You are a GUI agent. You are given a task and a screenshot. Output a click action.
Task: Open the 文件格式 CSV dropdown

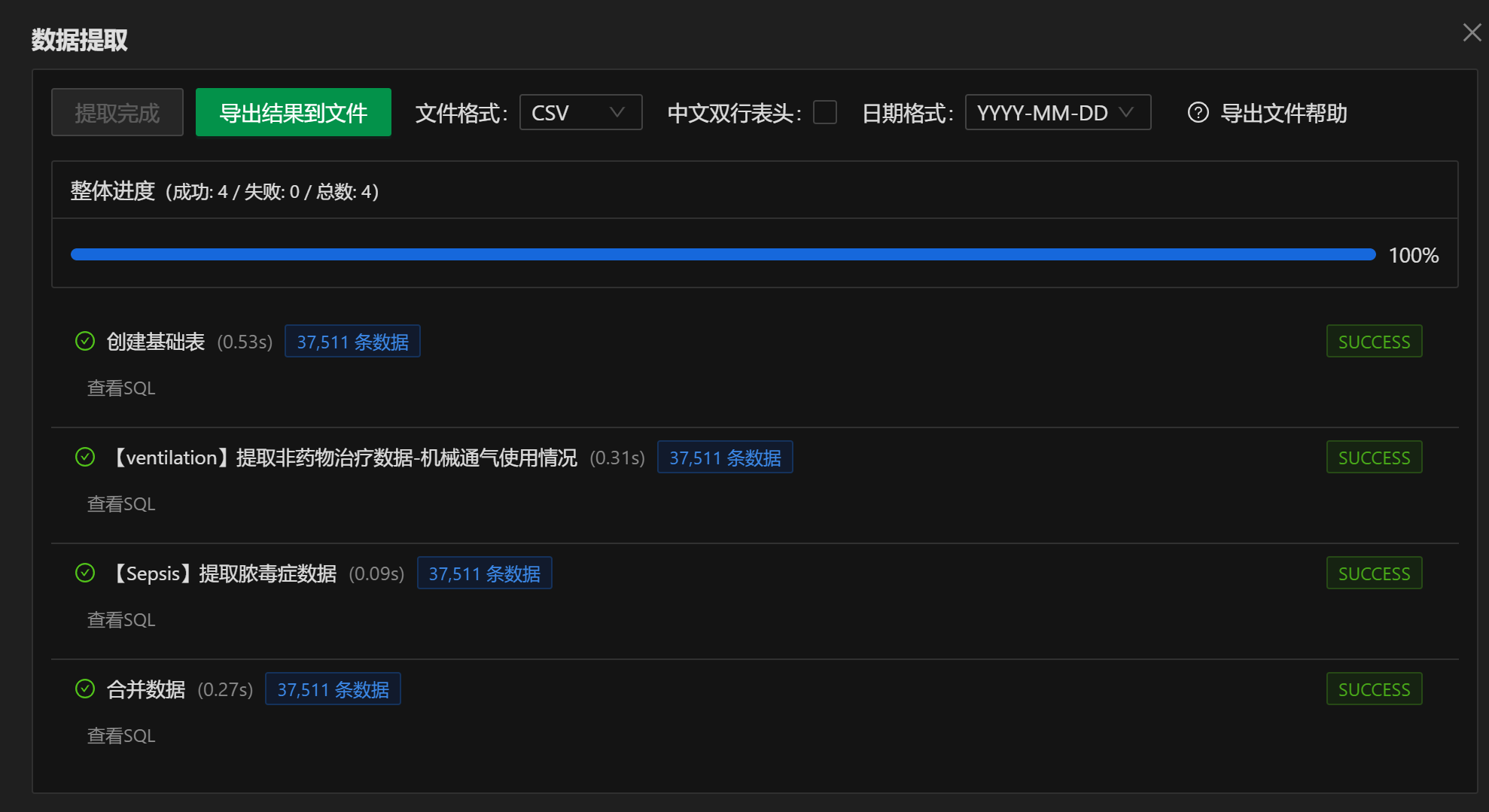tap(580, 113)
